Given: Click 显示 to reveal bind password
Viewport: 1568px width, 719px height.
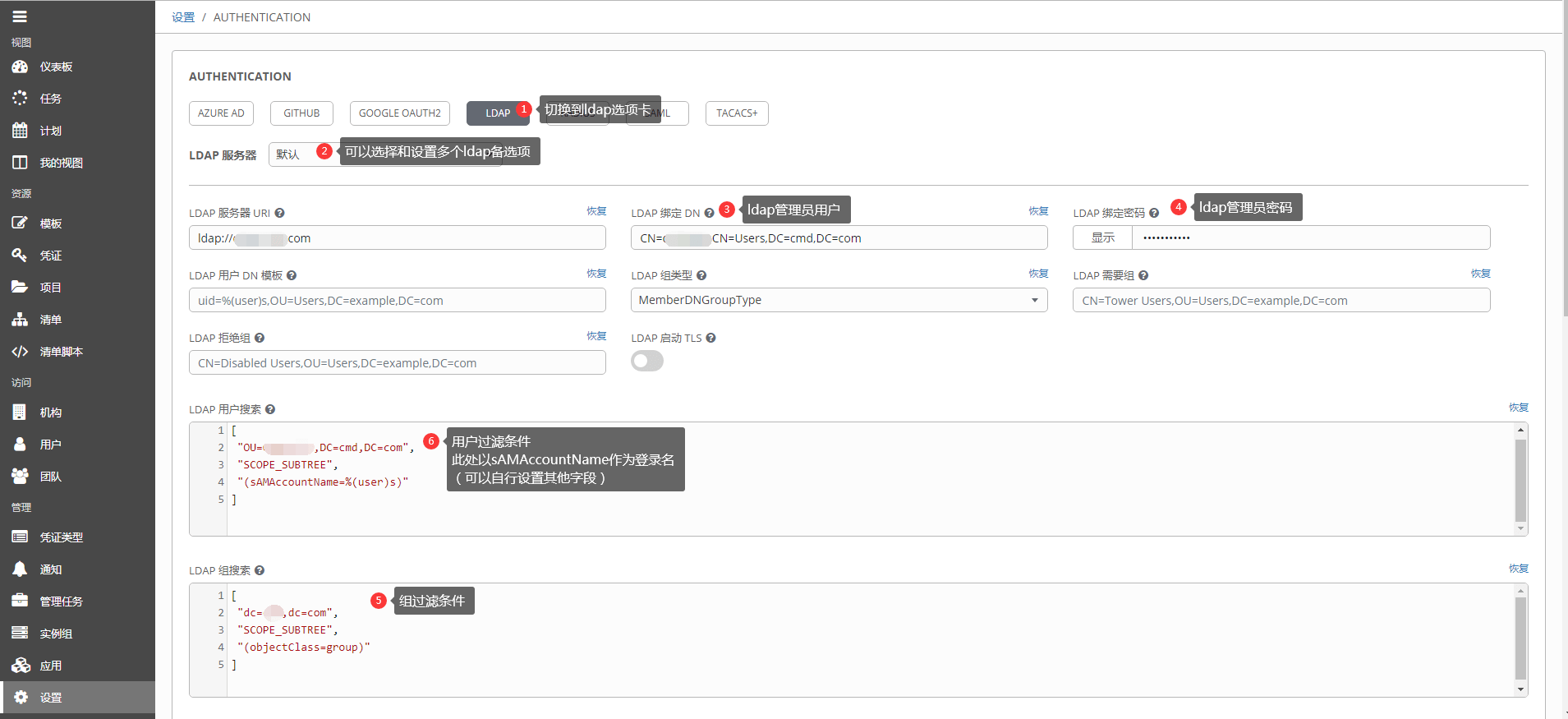Looking at the screenshot, I should click(1102, 237).
